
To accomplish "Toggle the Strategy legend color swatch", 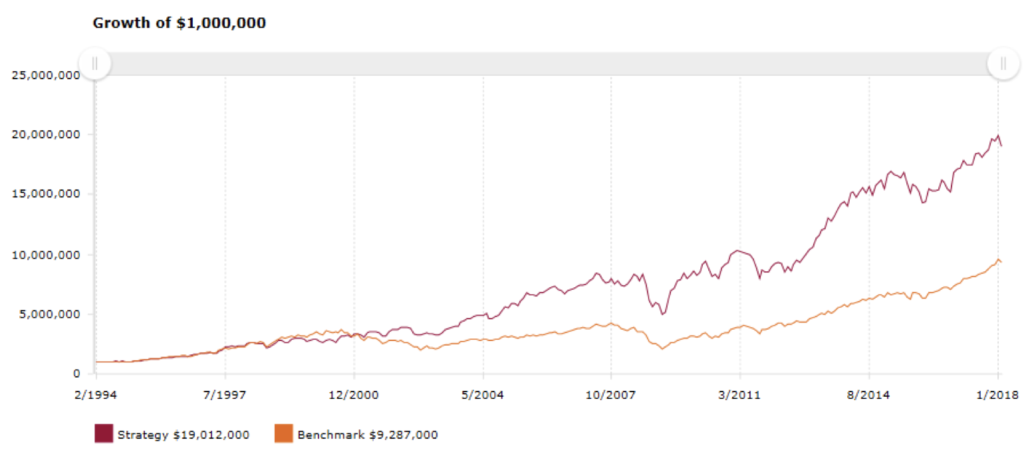I will point(104,434).
